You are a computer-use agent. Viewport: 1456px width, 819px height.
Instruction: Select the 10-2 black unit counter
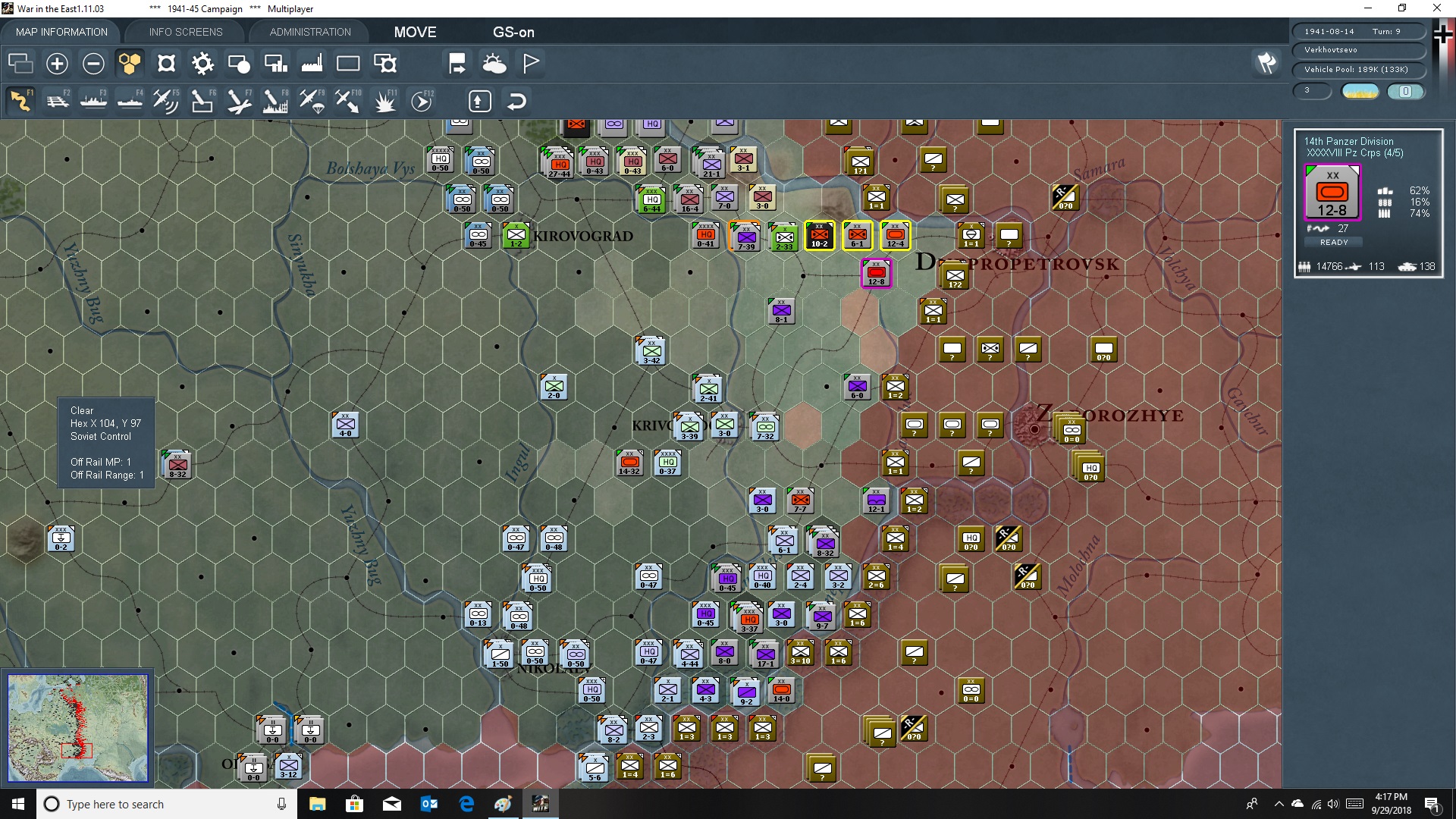pos(819,235)
